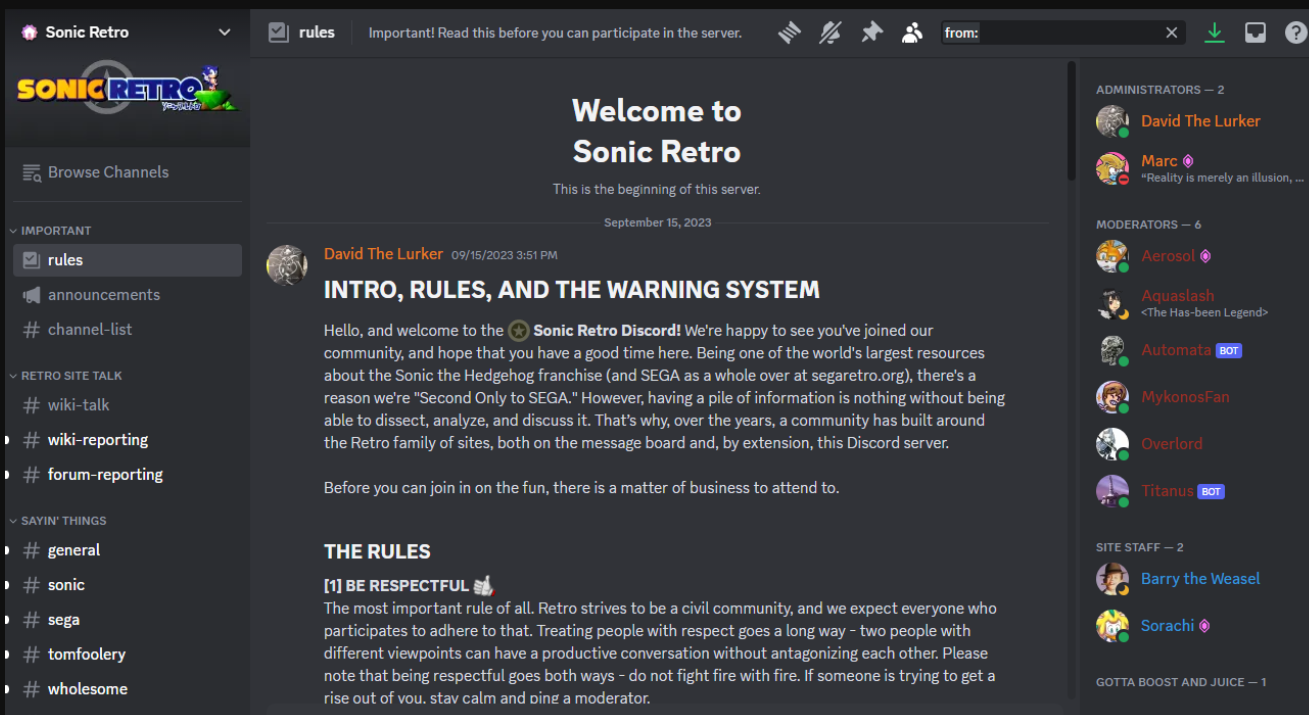Click the 'September 15, 2023' date divider label
1309x715 pixels.
coord(657,222)
